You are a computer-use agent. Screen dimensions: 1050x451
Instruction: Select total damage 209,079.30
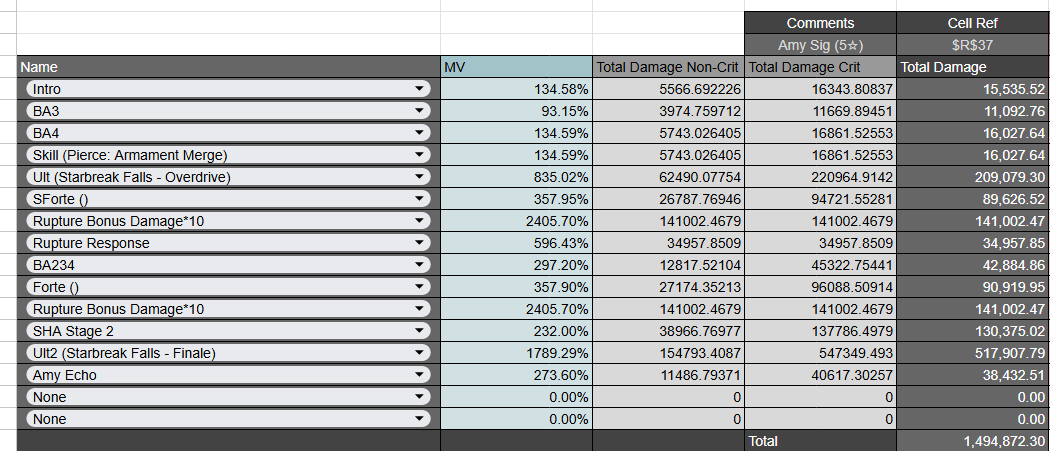(973, 177)
